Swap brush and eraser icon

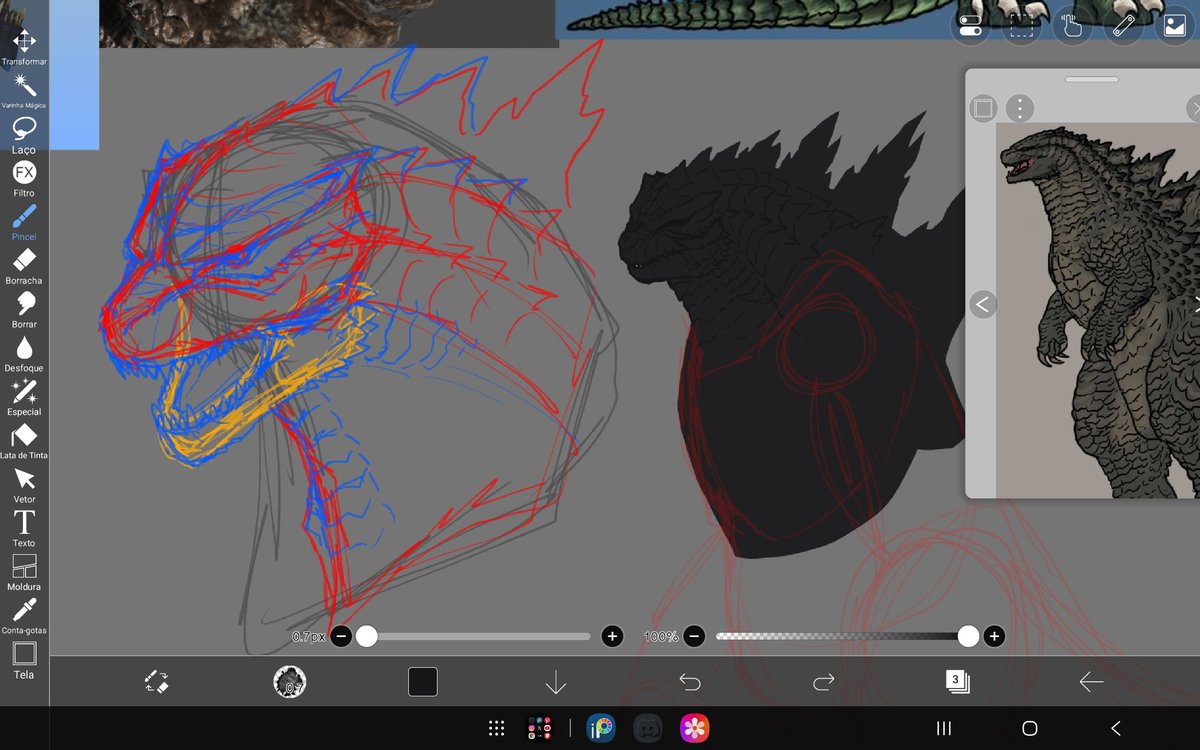[157, 682]
